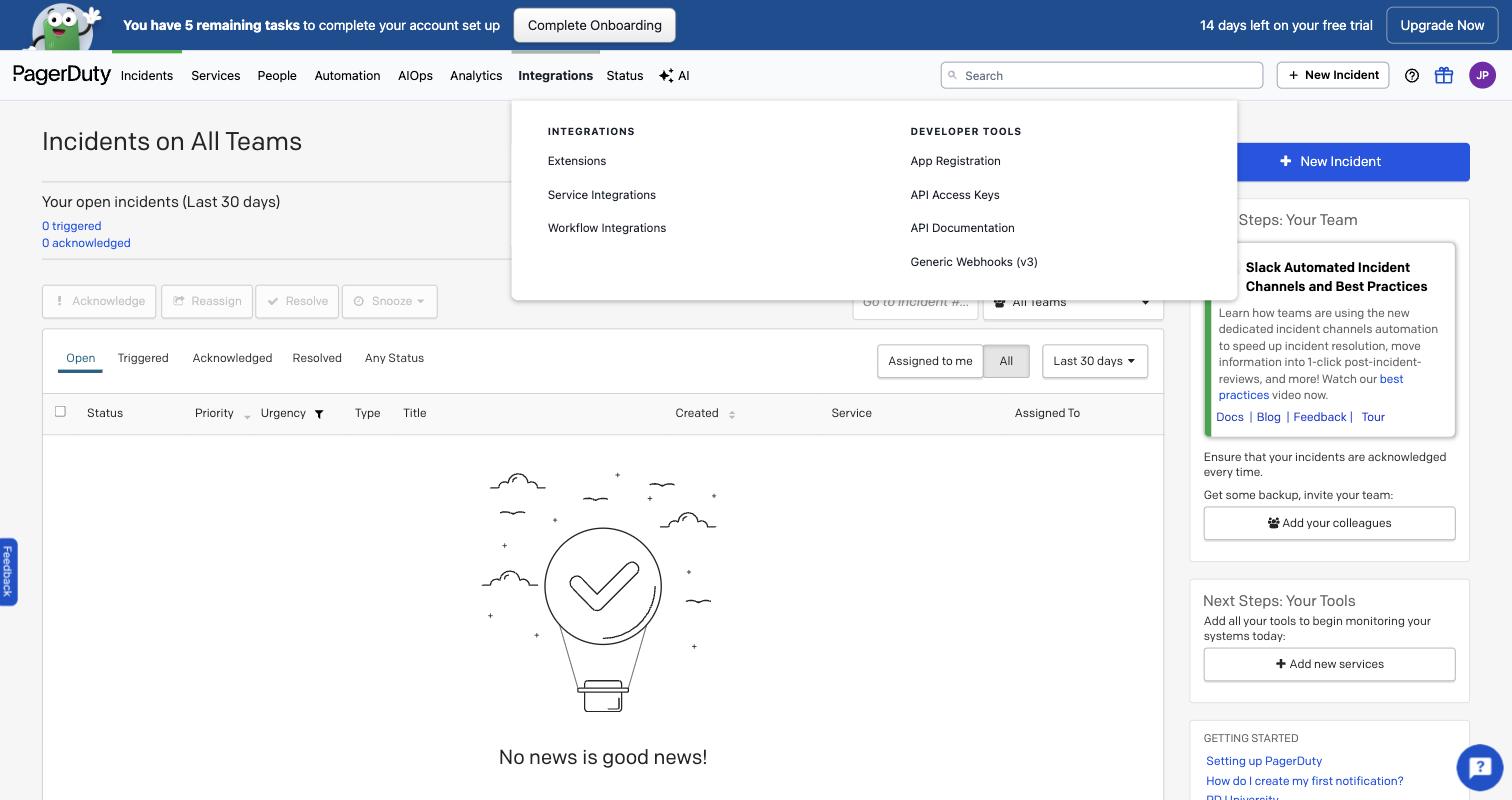
Task: Click Add your colleagues button
Action: pyautogui.click(x=1329, y=523)
